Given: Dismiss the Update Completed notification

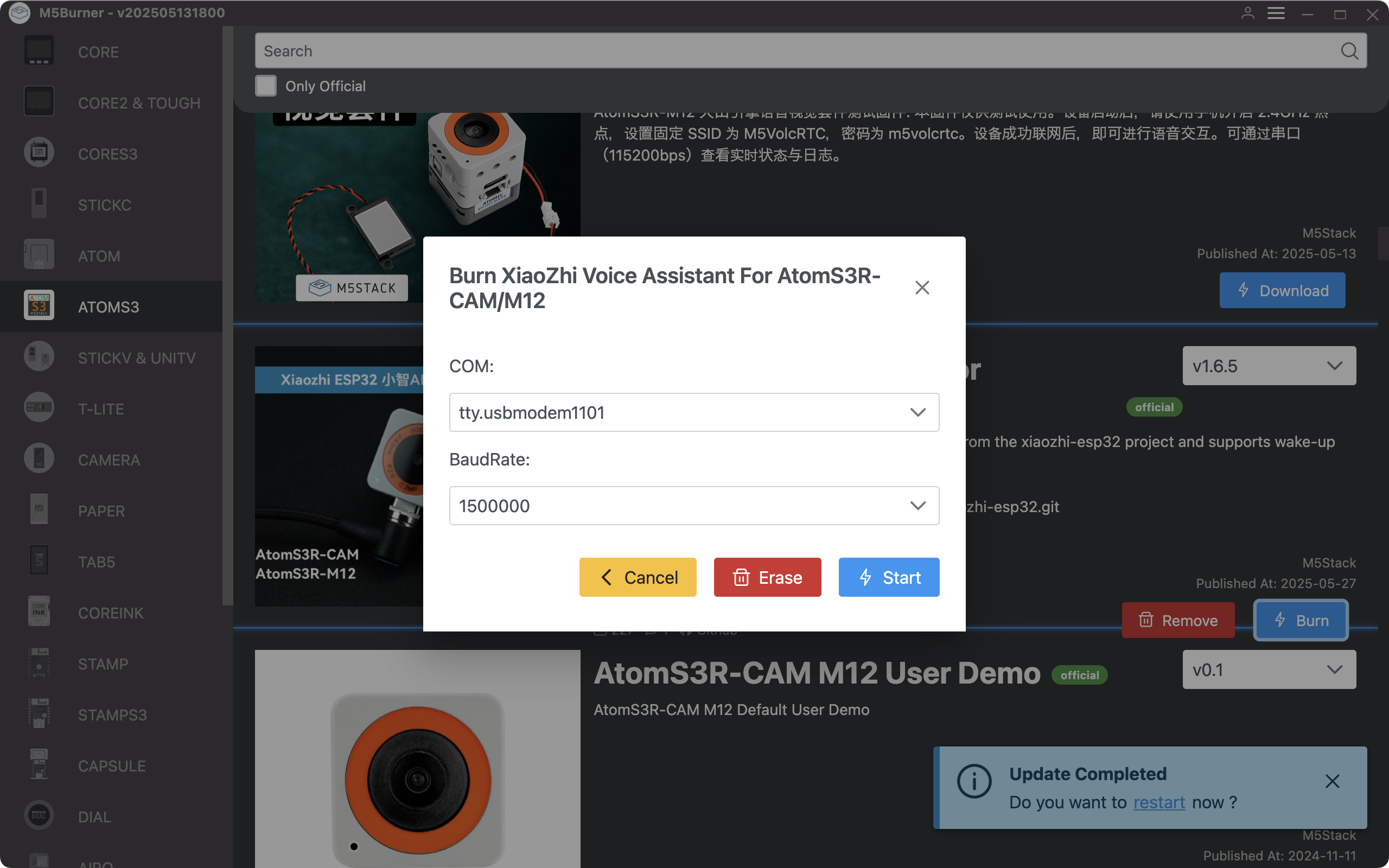Looking at the screenshot, I should coord(1332,781).
